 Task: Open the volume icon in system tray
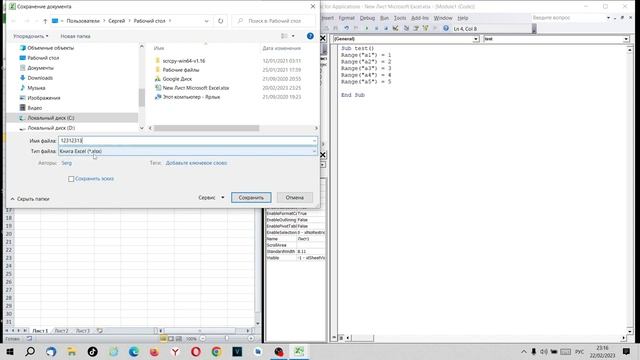[x=544, y=351]
